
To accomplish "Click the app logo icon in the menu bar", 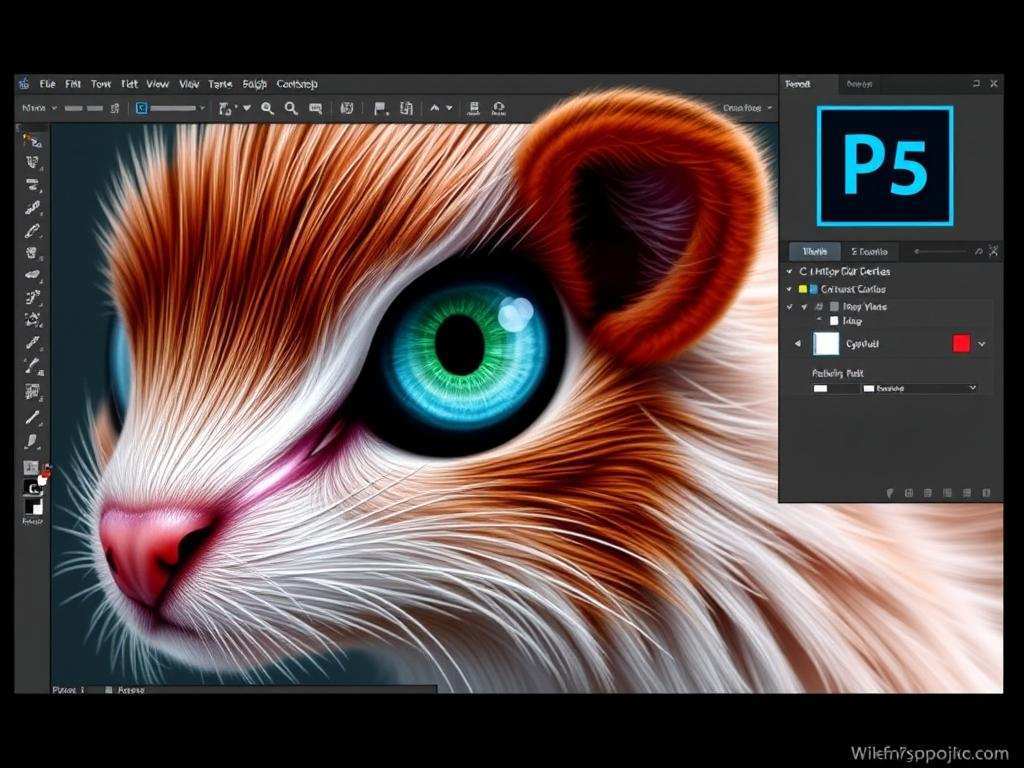I will point(25,84).
